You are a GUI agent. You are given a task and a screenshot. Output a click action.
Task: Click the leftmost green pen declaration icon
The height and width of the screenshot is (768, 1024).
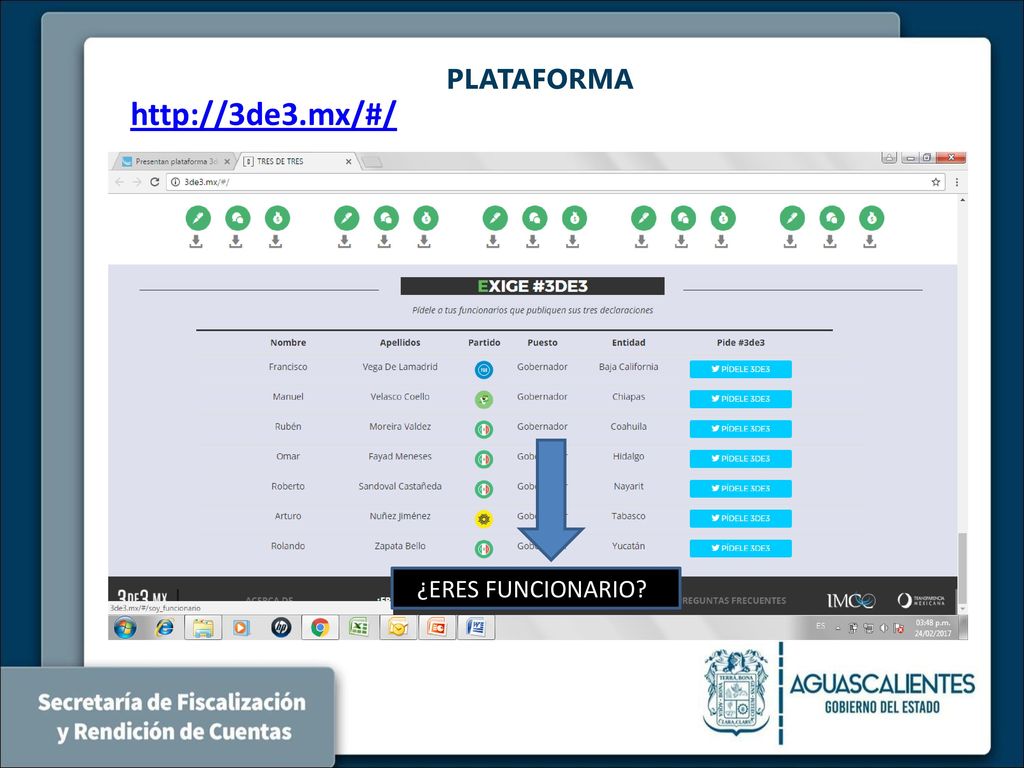(x=198, y=218)
